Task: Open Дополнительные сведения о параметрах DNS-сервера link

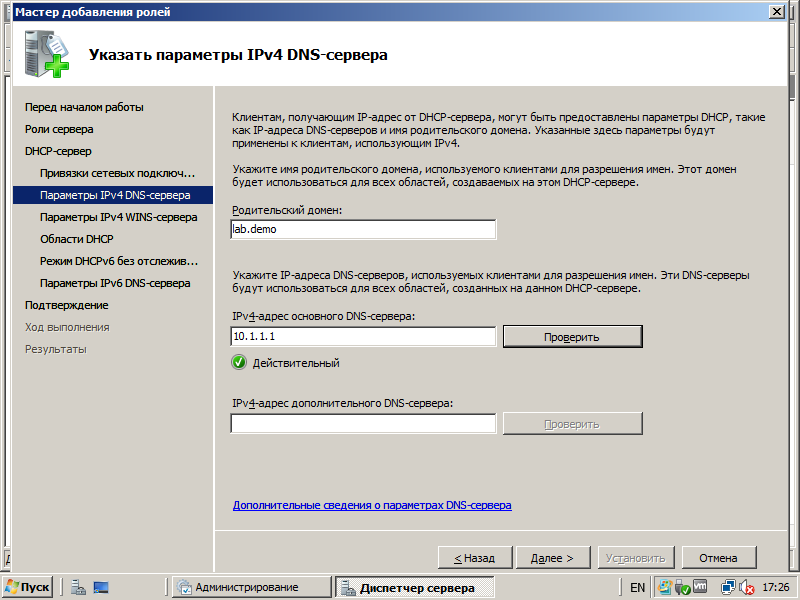Action: [372, 505]
